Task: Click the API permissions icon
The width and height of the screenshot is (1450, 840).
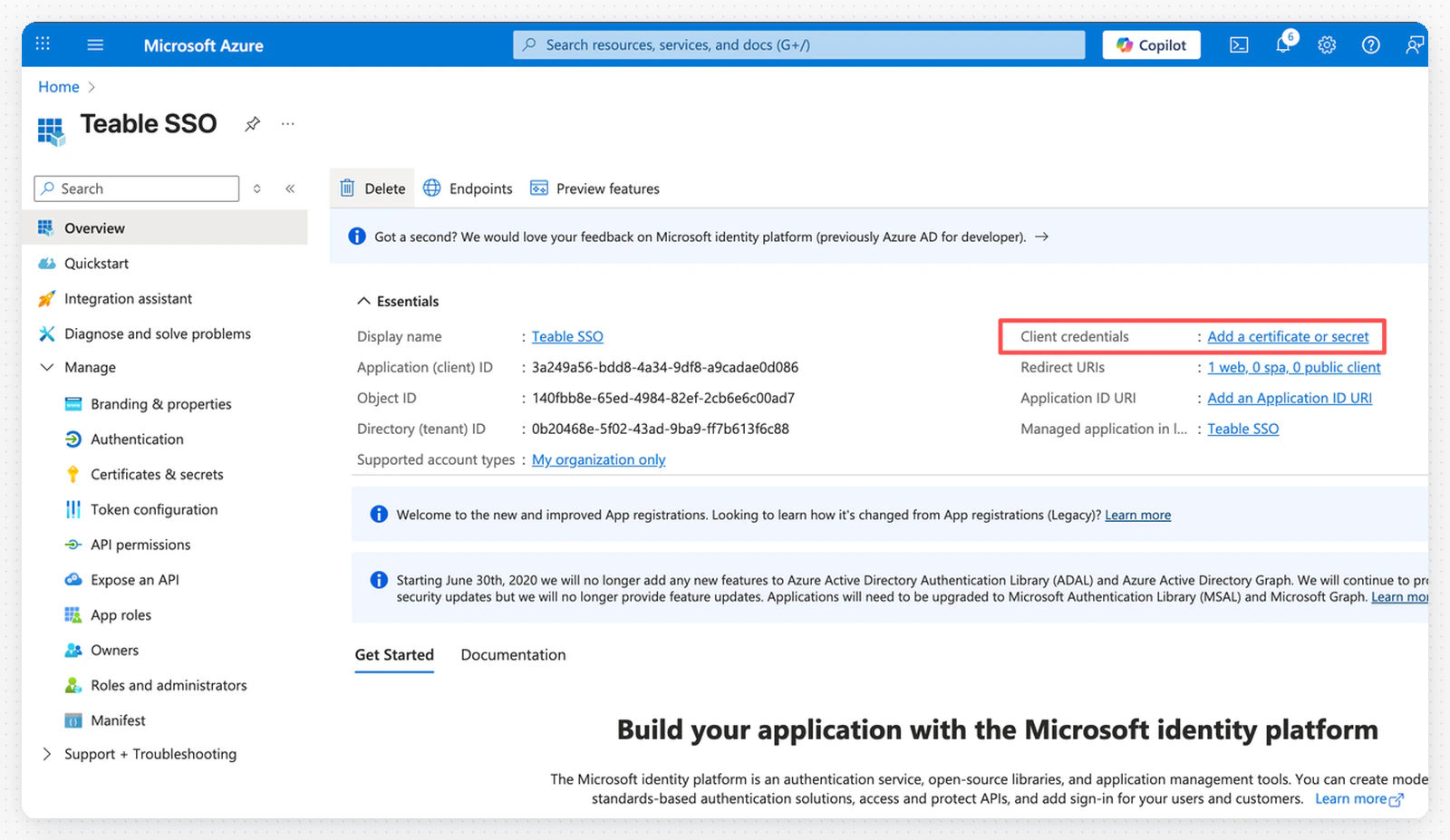Action: pyautogui.click(x=73, y=545)
